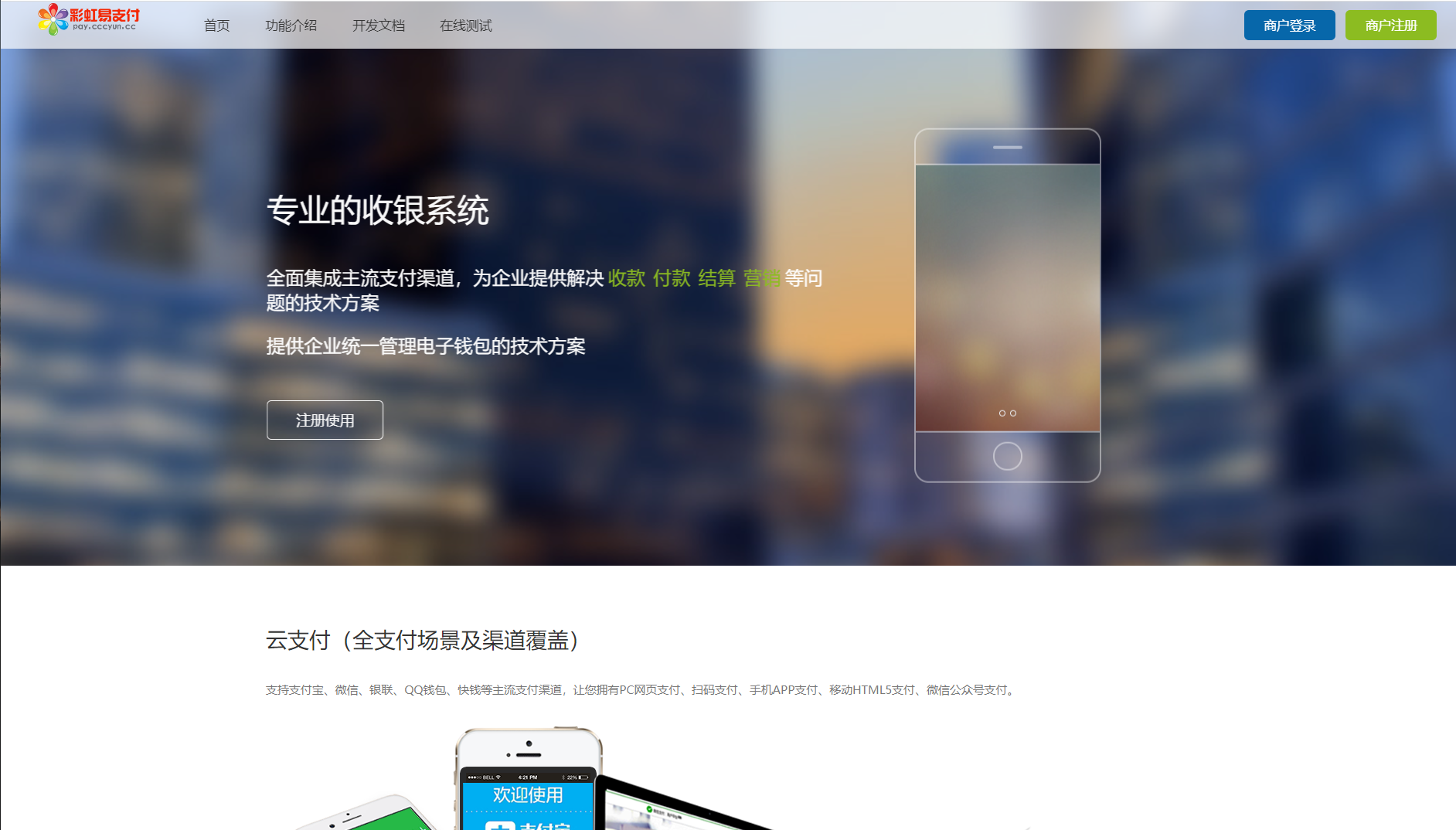Click the white phone image showing 欢迎使用
This screenshot has height=830, width=1456.
[528, 778]
